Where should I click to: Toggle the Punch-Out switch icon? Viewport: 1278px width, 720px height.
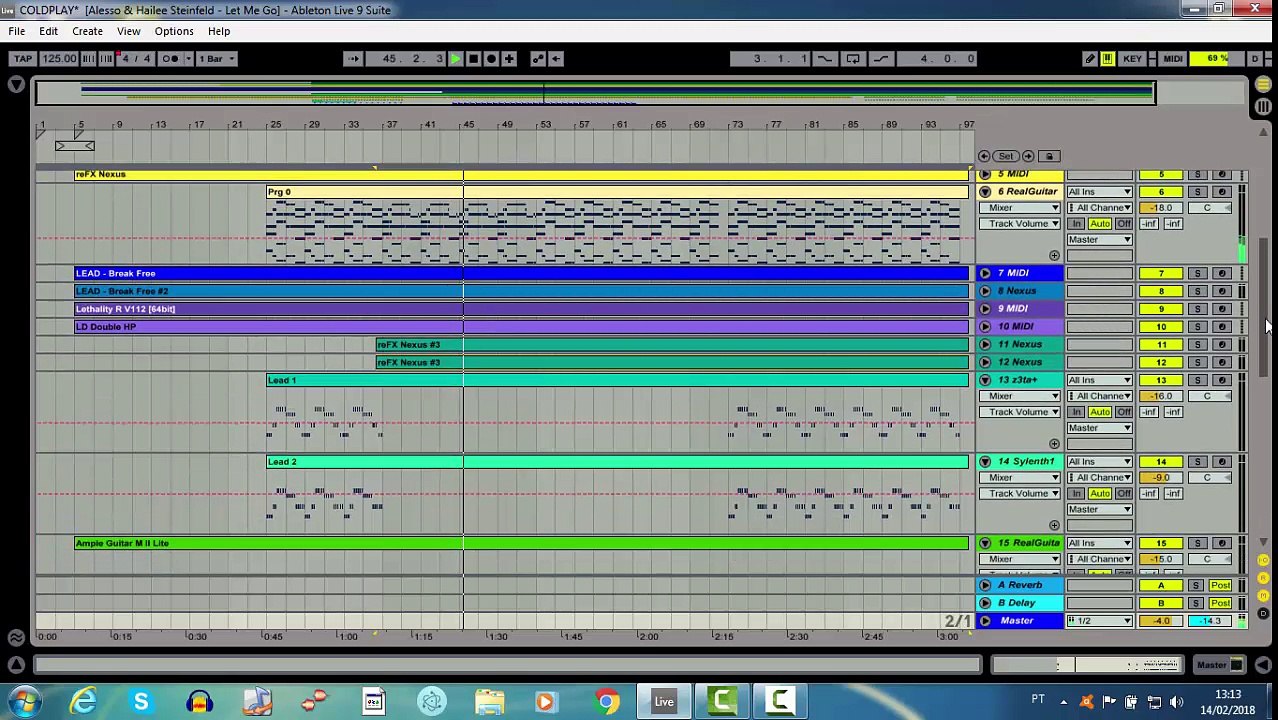pos(881,59)
